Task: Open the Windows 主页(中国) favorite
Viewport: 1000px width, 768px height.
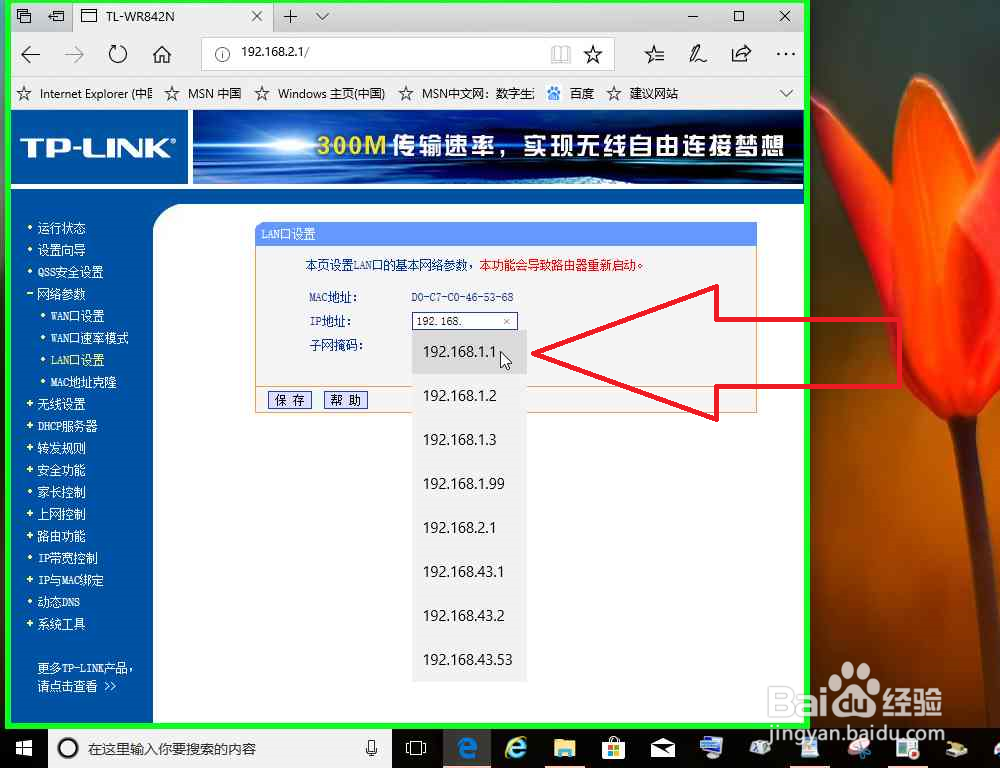Action: [x=320, y=94]
